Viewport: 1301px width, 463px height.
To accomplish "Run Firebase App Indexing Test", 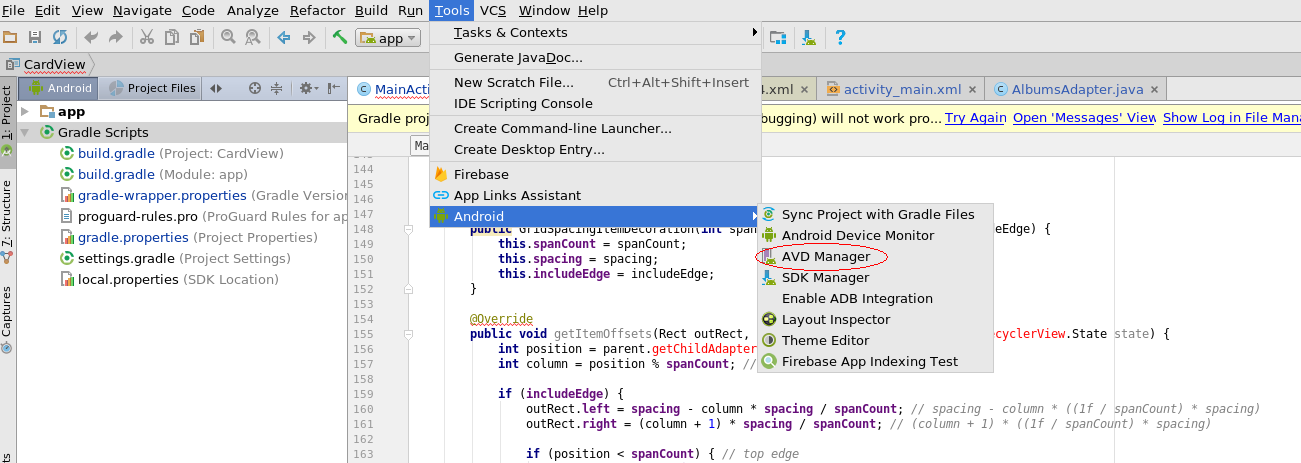I will click(x=875, y=361).
